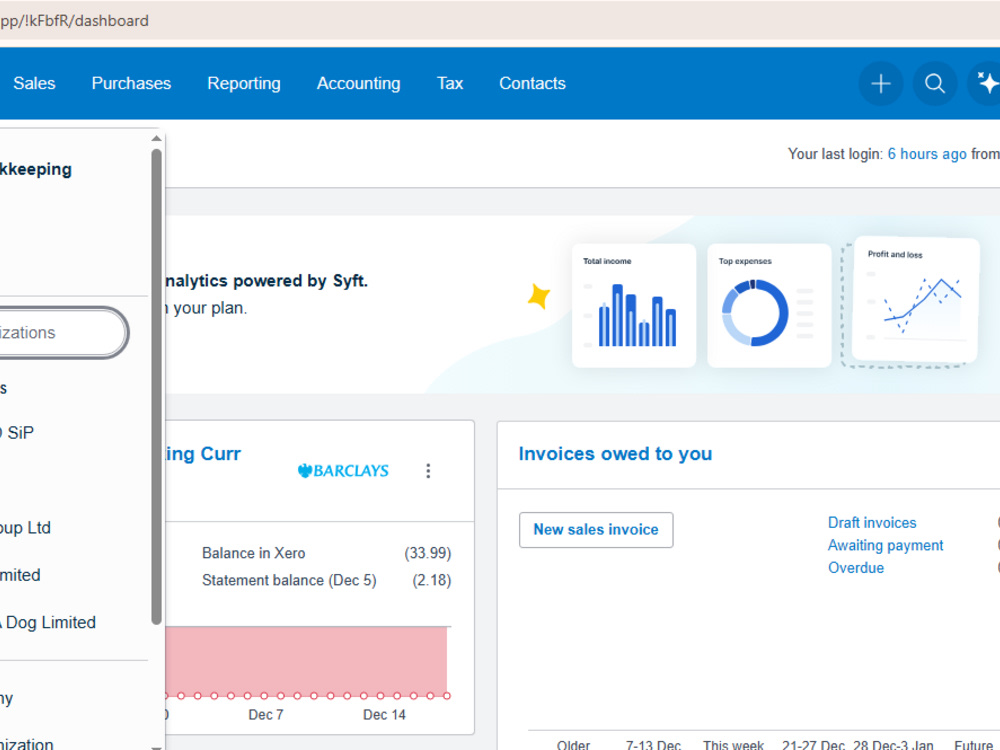1000x750 pixels.
Task: Open the plus create-new icon
Action: pyautogui.click(x=881, y=84)
